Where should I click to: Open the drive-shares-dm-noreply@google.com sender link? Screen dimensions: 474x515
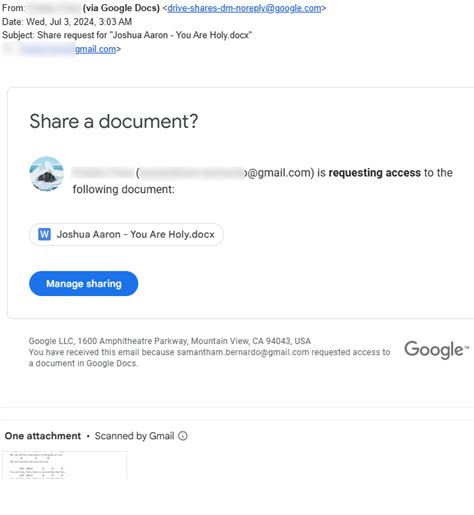(244, 8)
